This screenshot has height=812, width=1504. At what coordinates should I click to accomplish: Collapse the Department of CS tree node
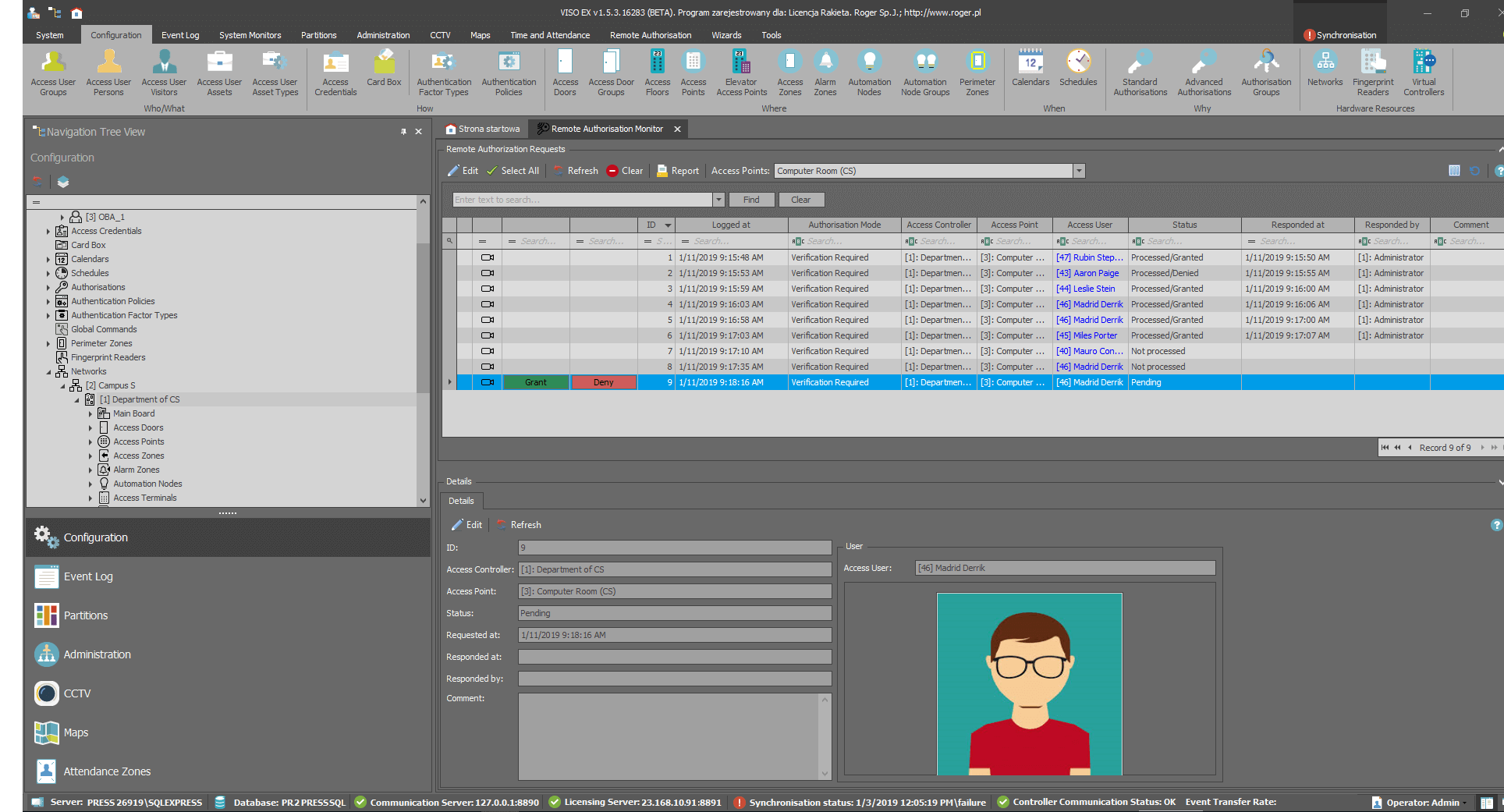click(76, 400)
